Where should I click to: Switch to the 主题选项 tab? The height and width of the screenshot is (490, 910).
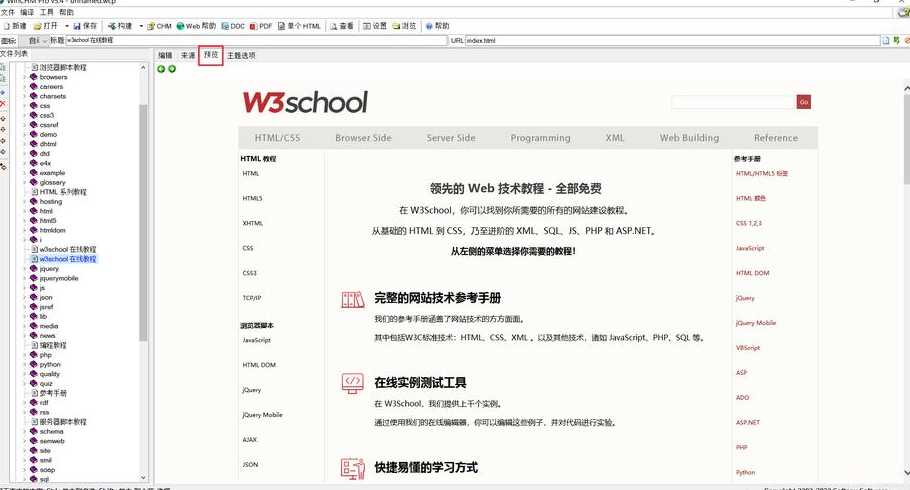coord(241,56)
